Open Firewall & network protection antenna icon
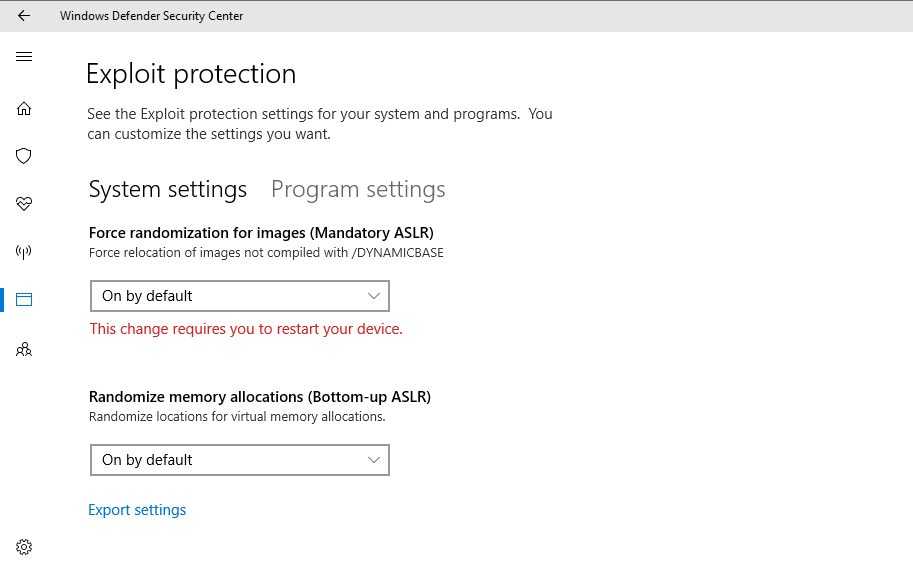Image resolution: width=913 pixels, height=575 pixels. 24,251
